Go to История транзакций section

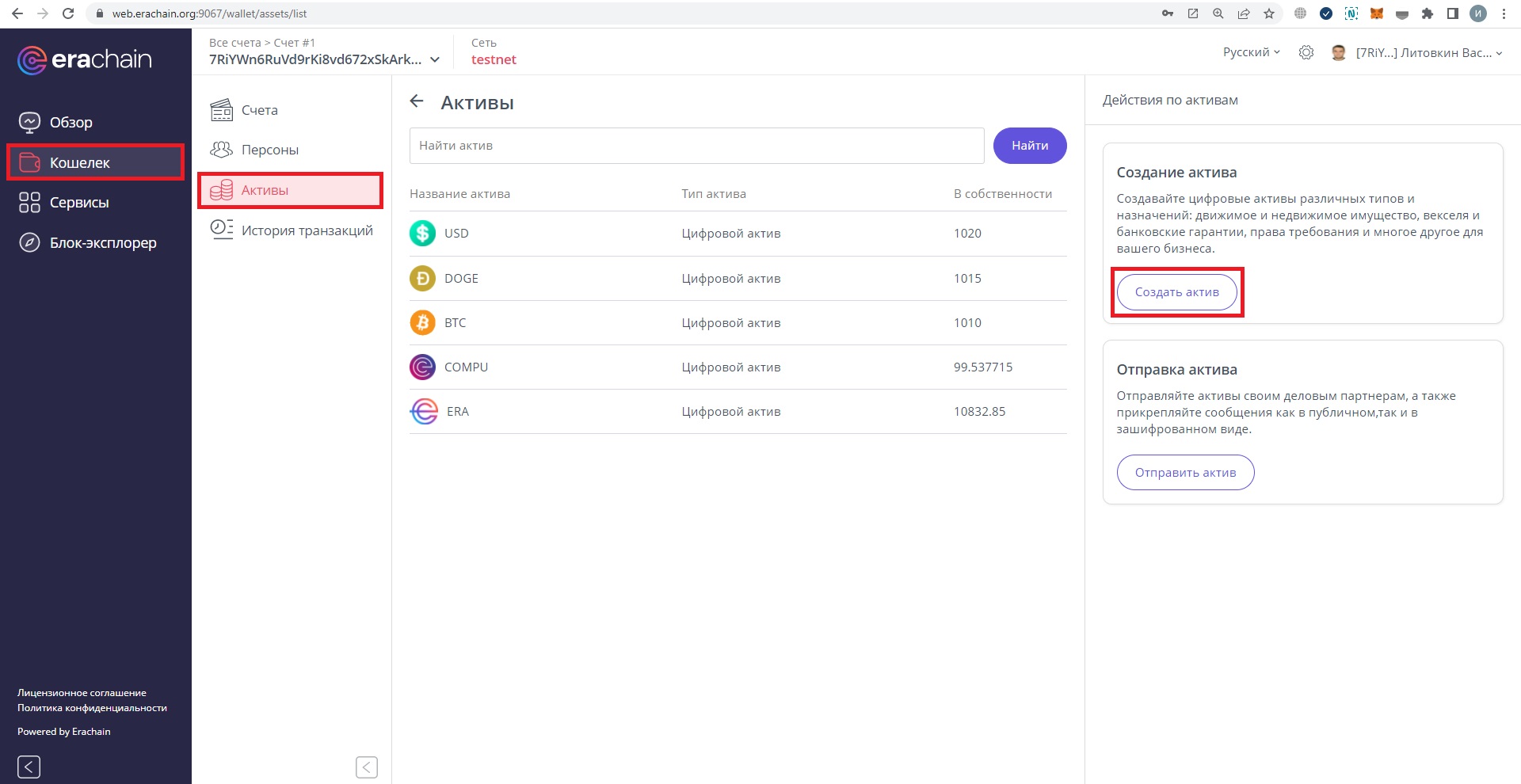[x=307, y=230]
